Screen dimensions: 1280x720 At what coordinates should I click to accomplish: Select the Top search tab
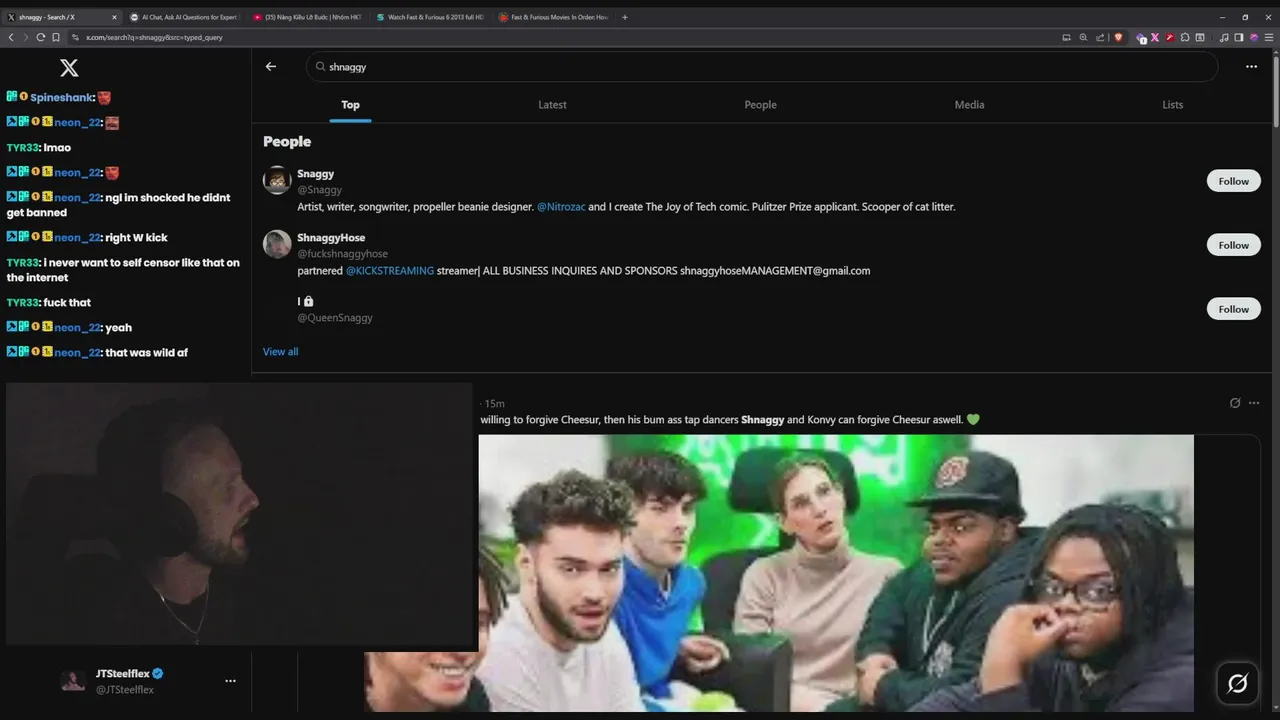pyautogui.click(x=350, y=104)
